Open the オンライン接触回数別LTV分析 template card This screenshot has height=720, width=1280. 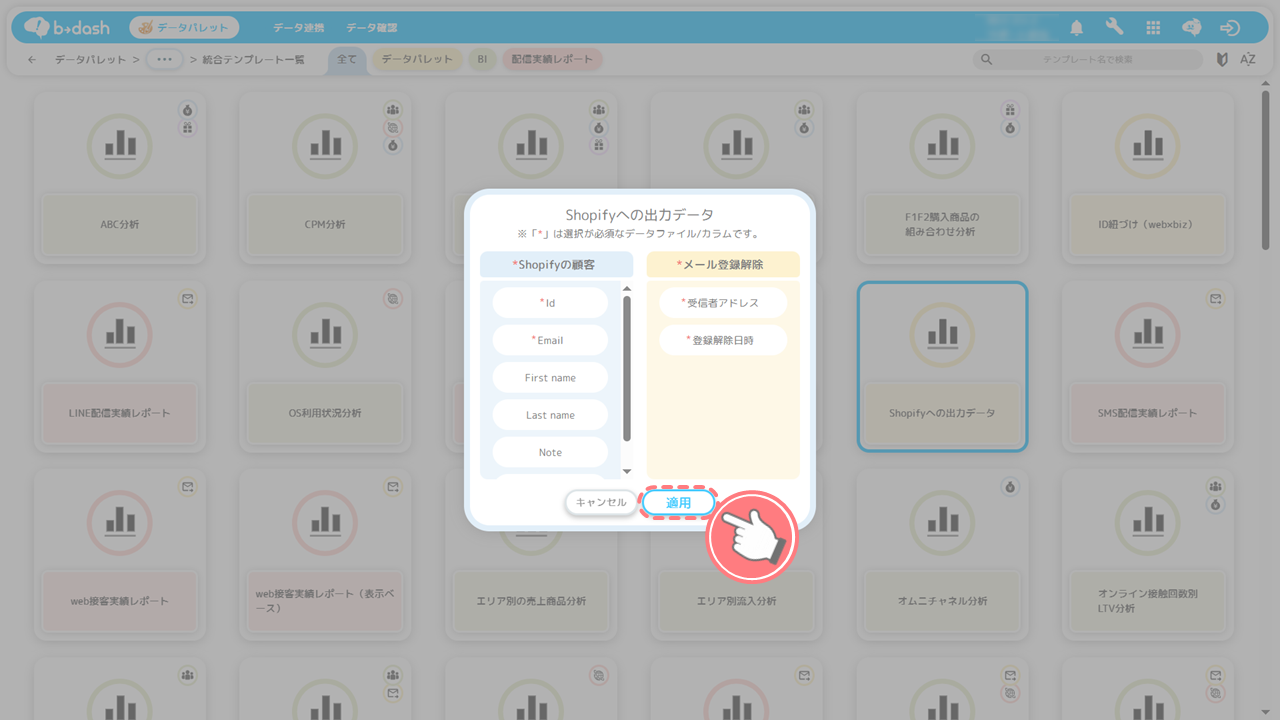pyautogui.click(x=1147, y=555)
